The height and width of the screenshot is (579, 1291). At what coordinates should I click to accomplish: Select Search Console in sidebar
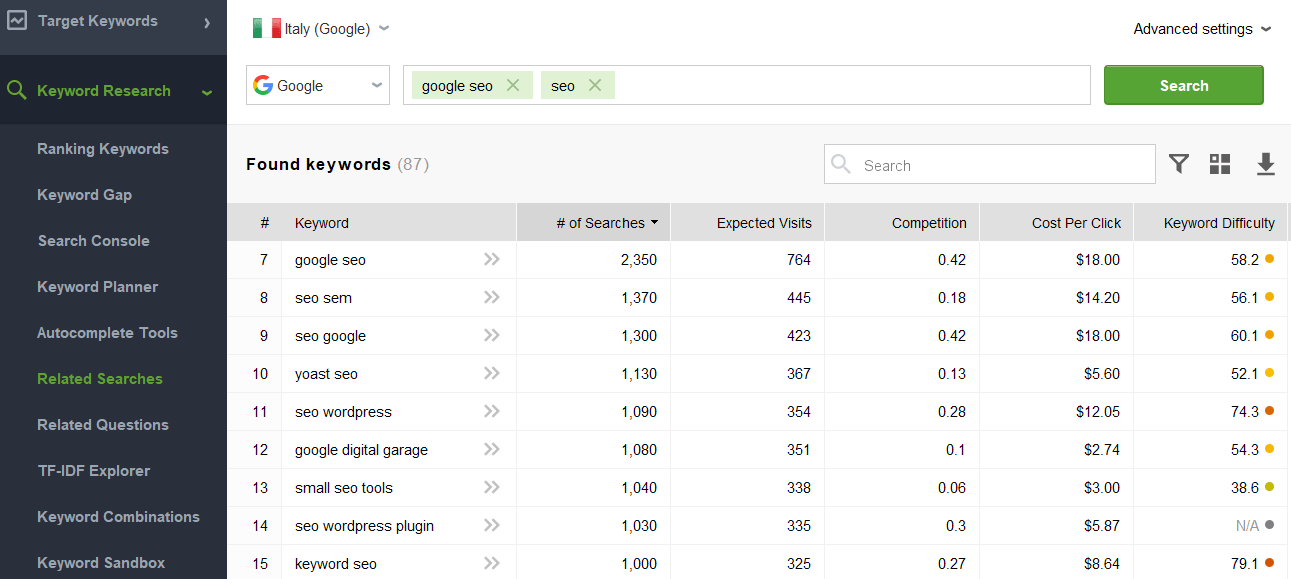94,241
